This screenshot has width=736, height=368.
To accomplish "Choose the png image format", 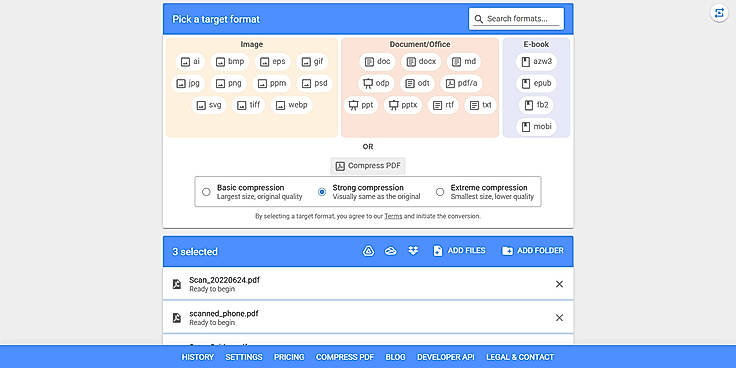I will tap(229, 84).
